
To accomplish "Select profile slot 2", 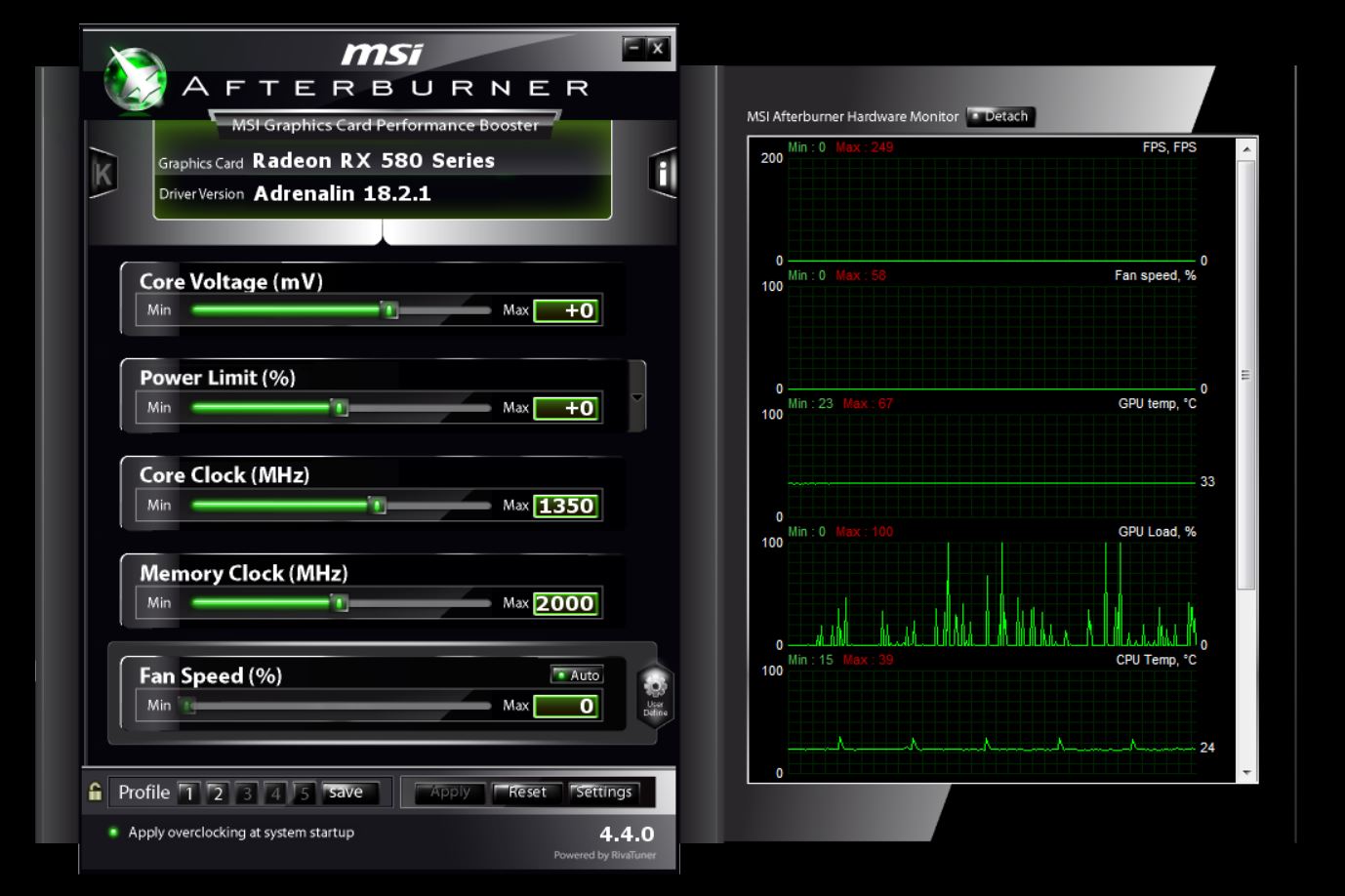I will coord(218,793).
